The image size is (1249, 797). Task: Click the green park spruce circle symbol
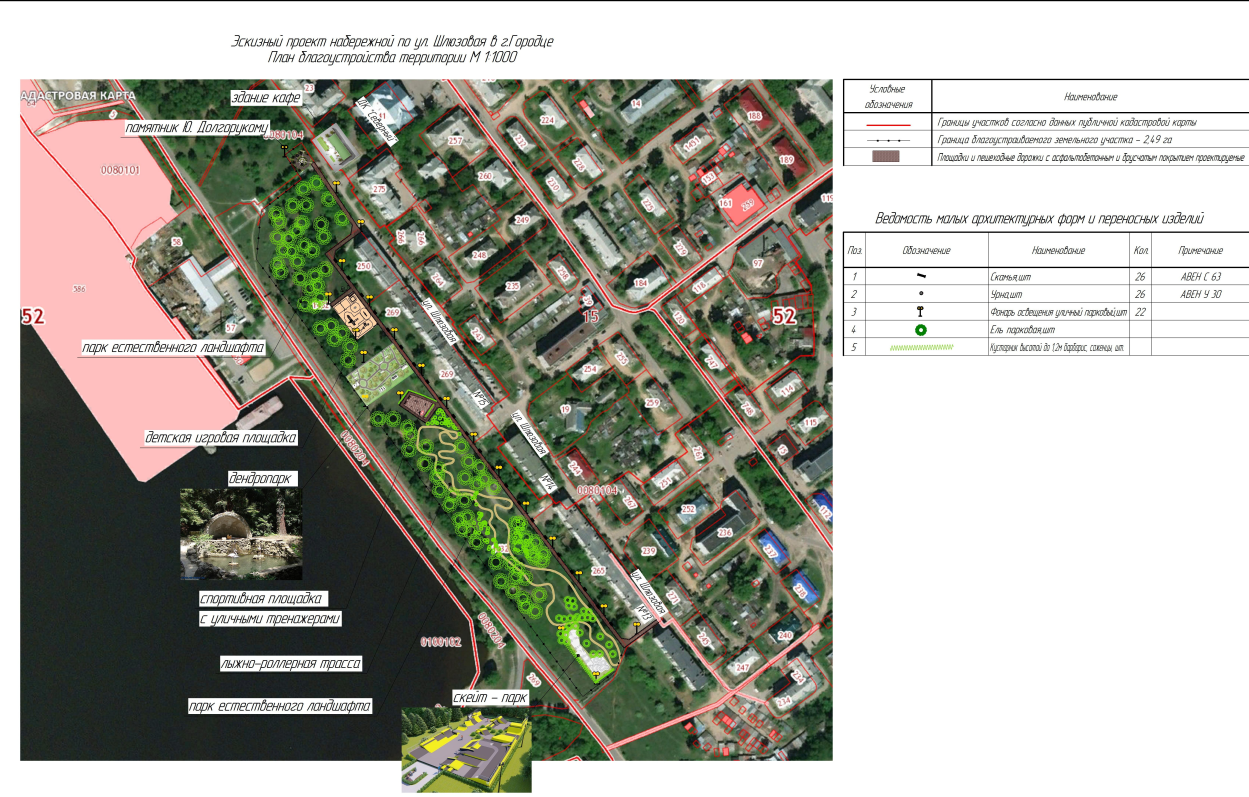point(919,329)
